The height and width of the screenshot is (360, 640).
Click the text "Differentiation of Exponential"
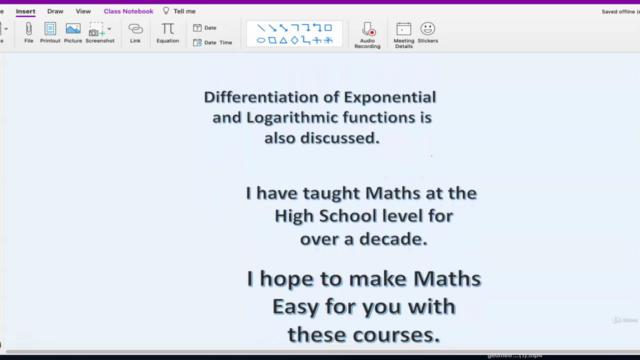pyautogui.click(x=320, y=97)
